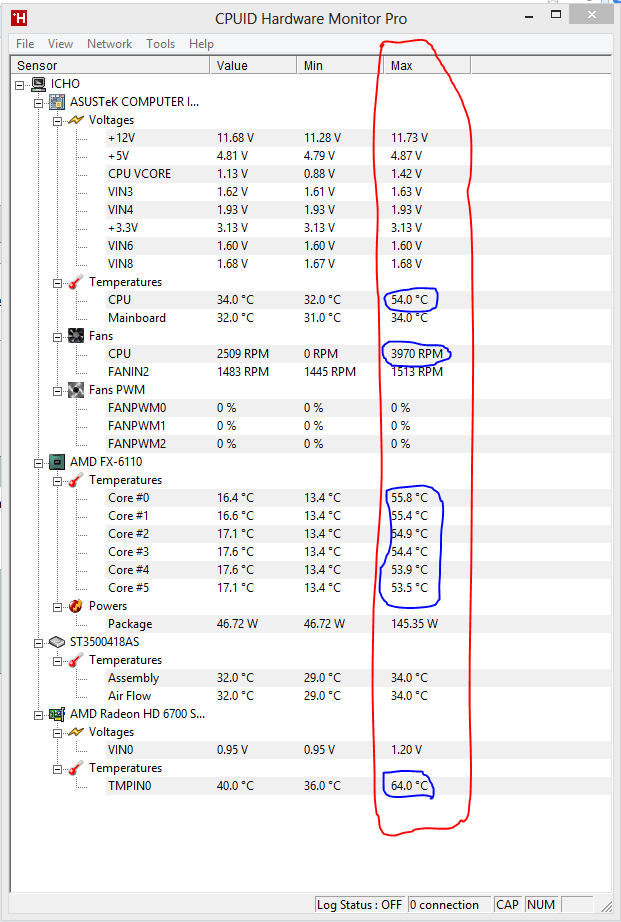Click the motherboard Voltages lightning icon
This screenshot has height=922, width=621.
click(76, 120)
